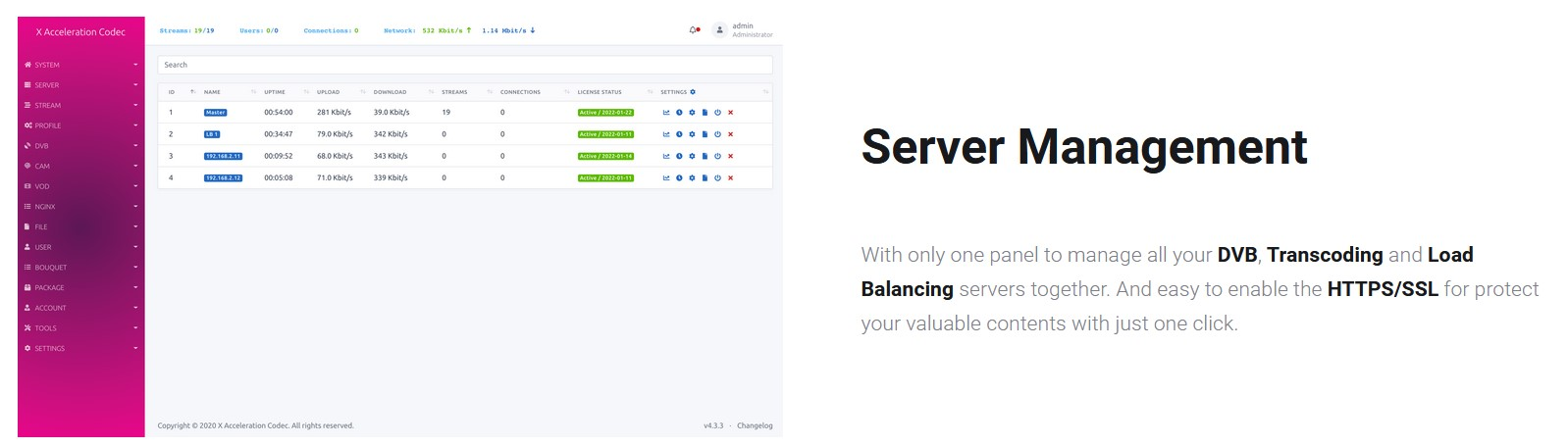The width and height of the screenshot is (1568, 447).
Task: Sort the table by Uptime column
Action: (x=275, y=92)
